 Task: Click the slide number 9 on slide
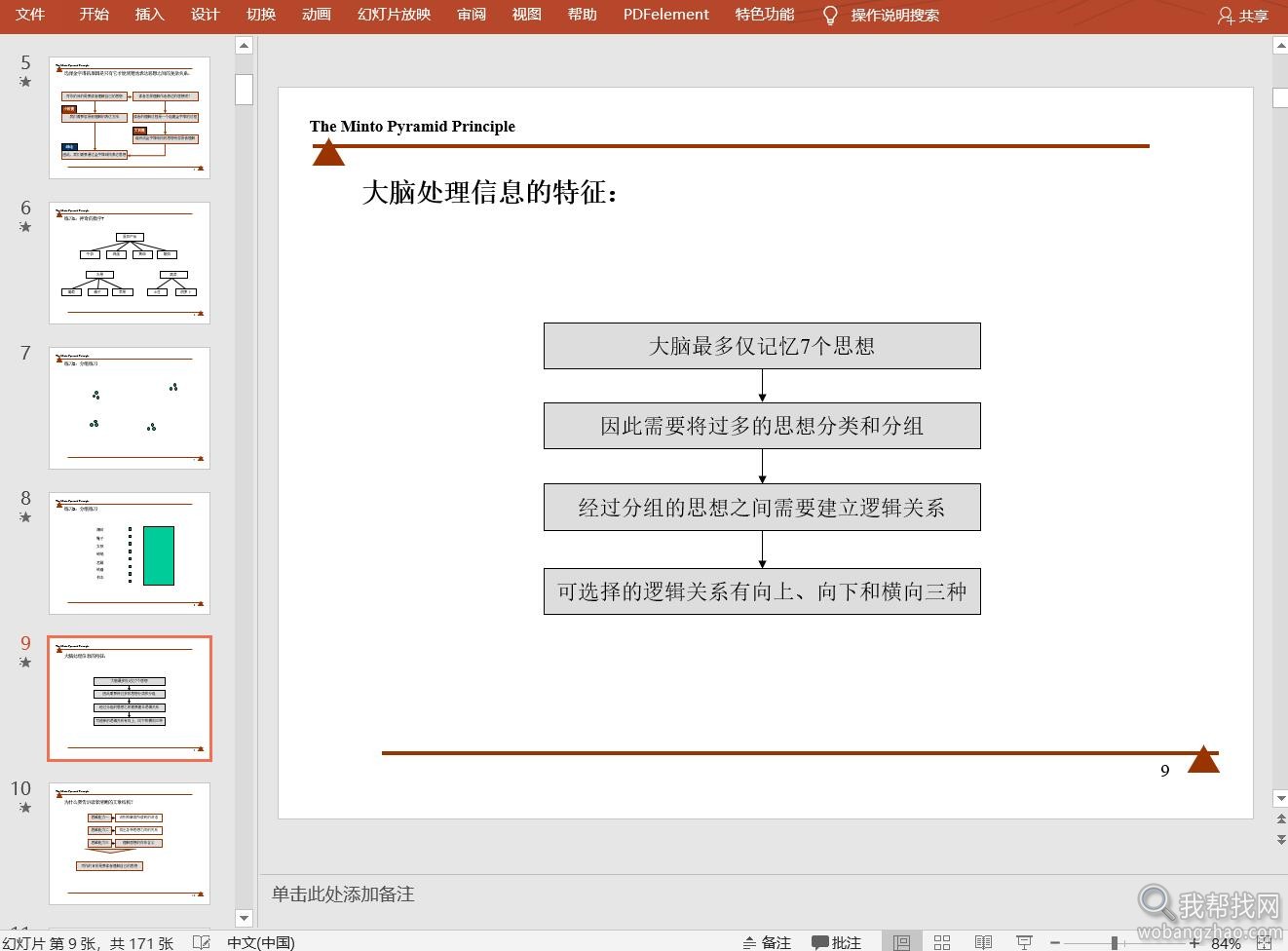(1164, 771)
